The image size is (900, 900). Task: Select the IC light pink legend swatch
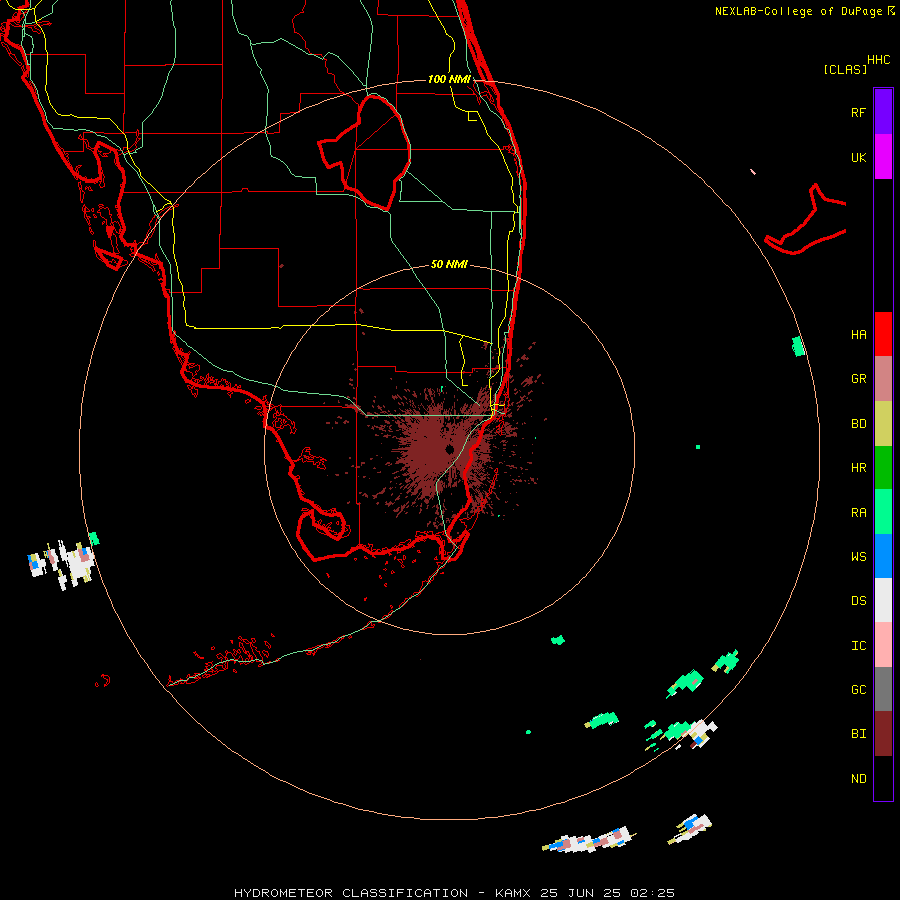click(x=883, y=645)
